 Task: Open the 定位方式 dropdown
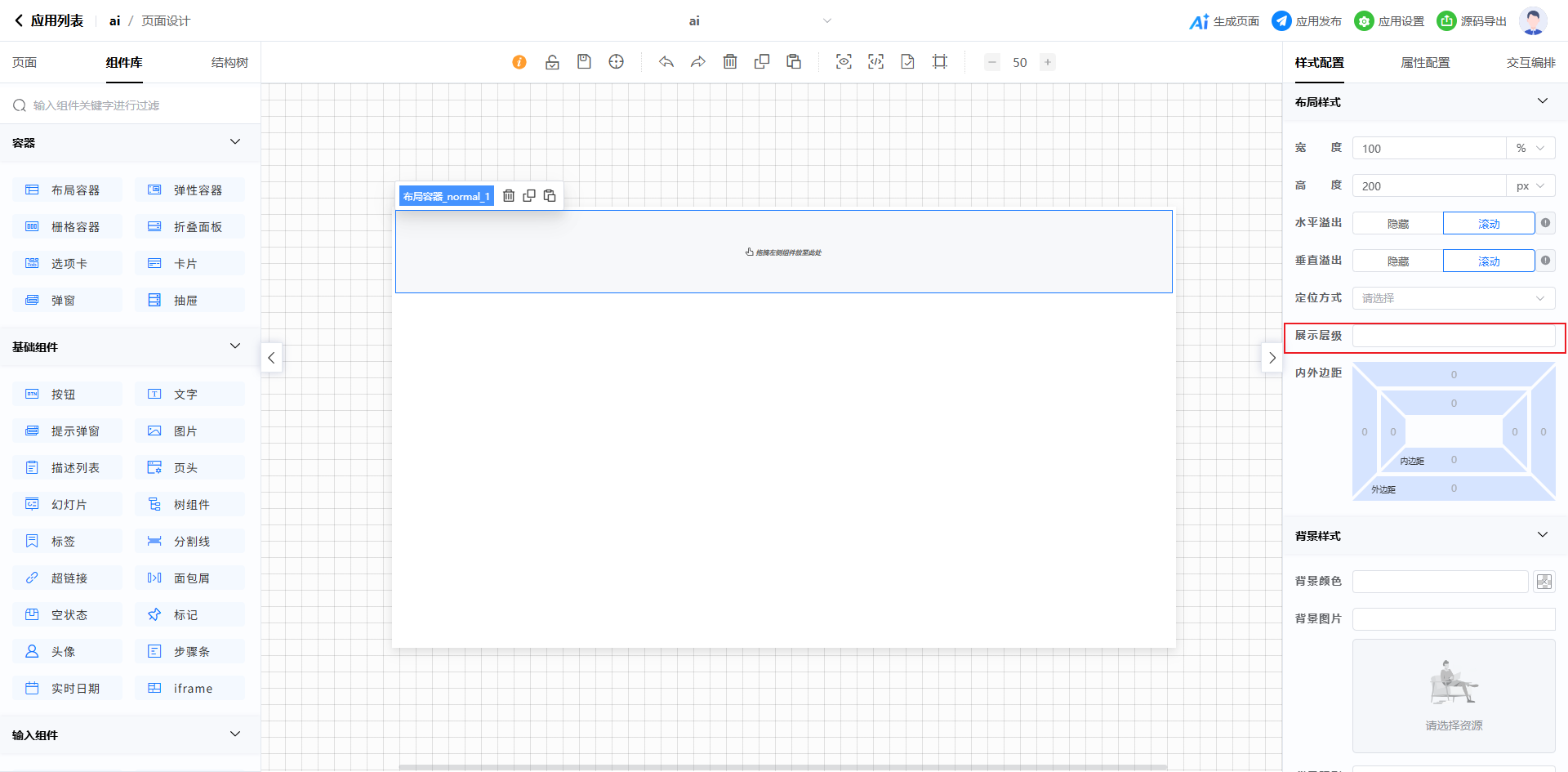pyautogui.click(x=1453, y=298)
